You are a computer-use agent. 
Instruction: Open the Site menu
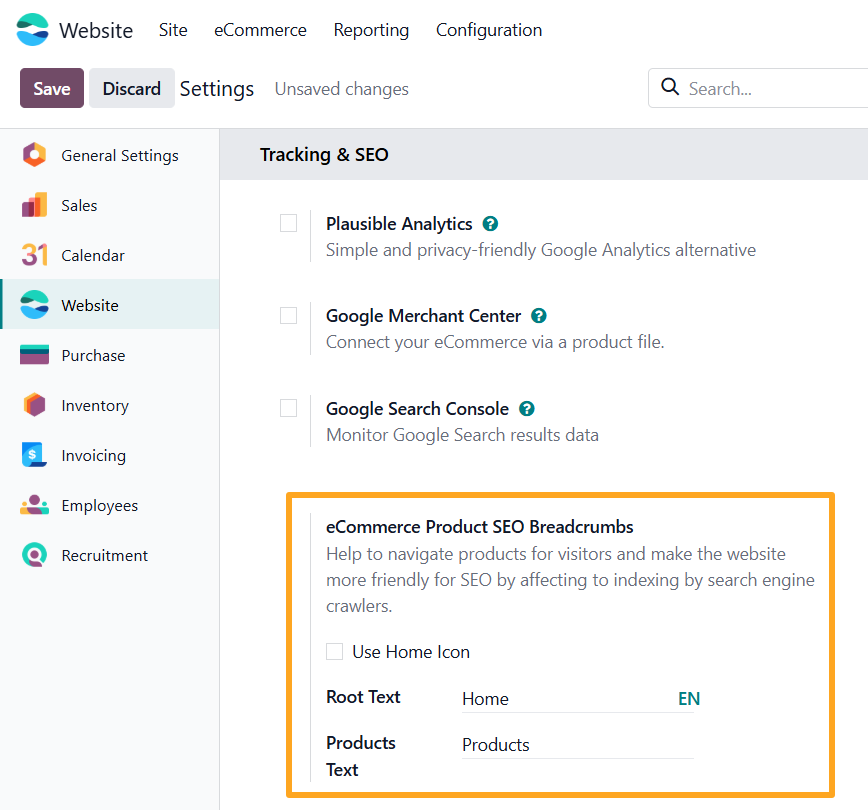[173, 30]
